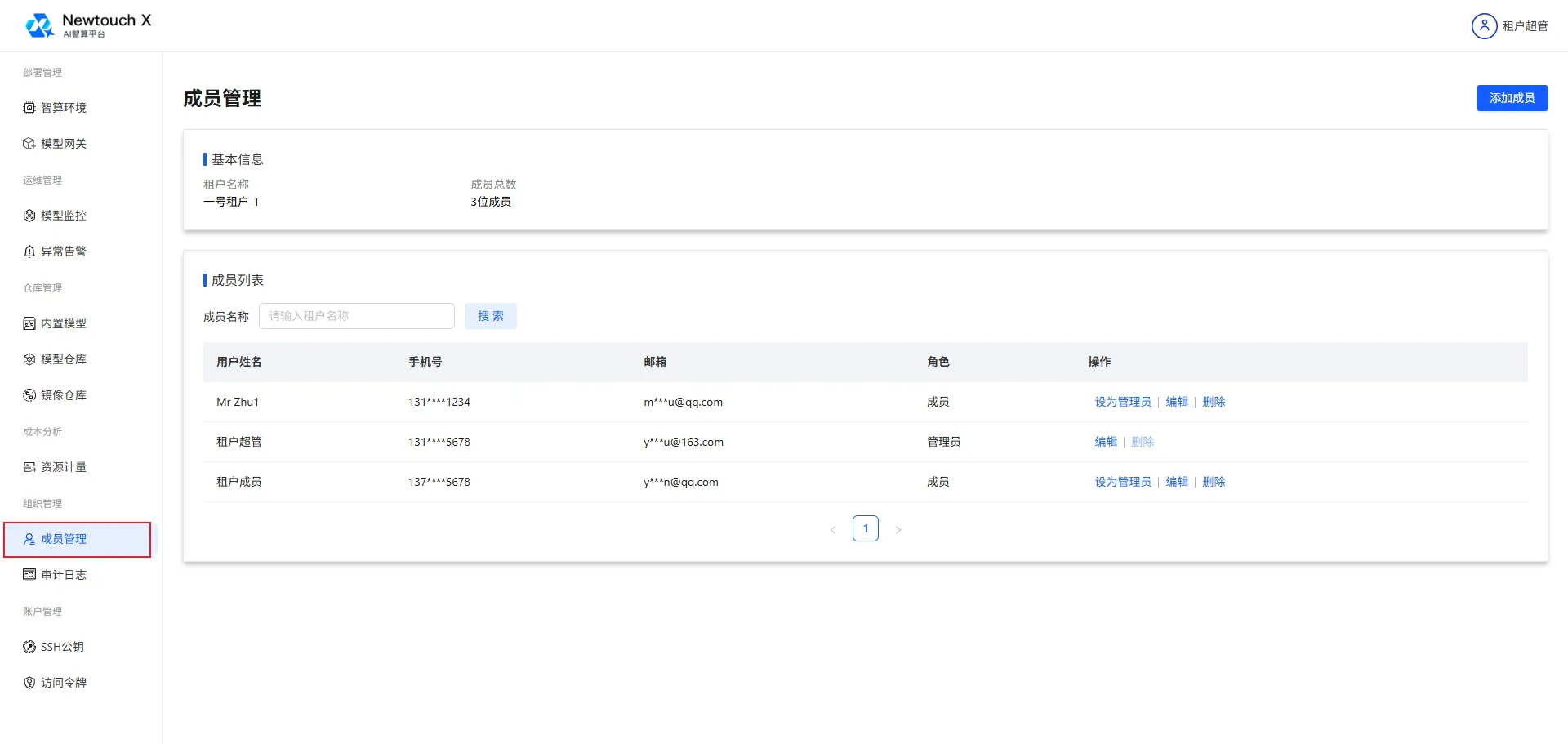Focus the 成员名称 search input
The image size is (1568, 744).
[x=357, y=316]
